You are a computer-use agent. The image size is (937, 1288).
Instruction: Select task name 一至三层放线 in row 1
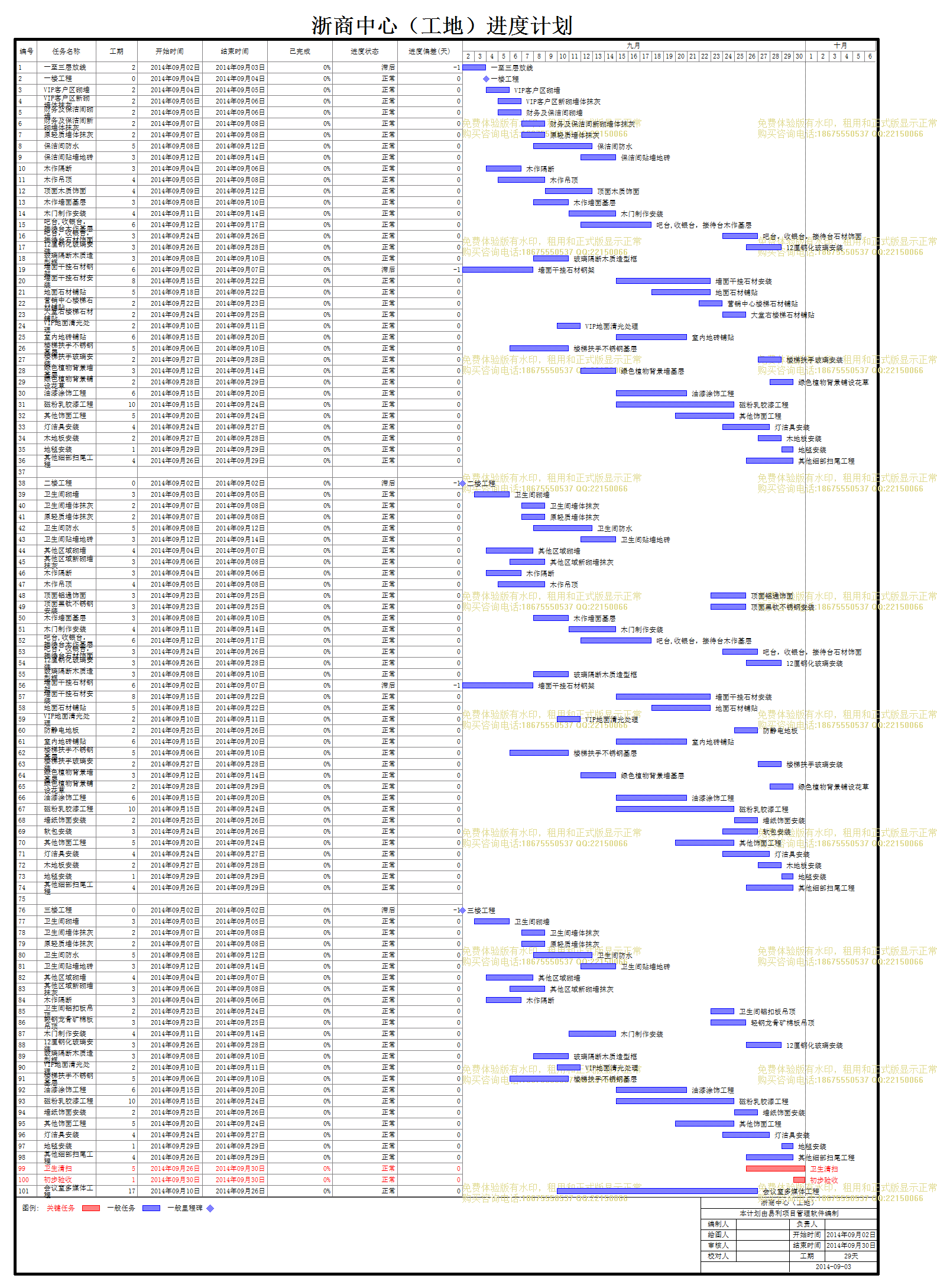pos(65,67)
